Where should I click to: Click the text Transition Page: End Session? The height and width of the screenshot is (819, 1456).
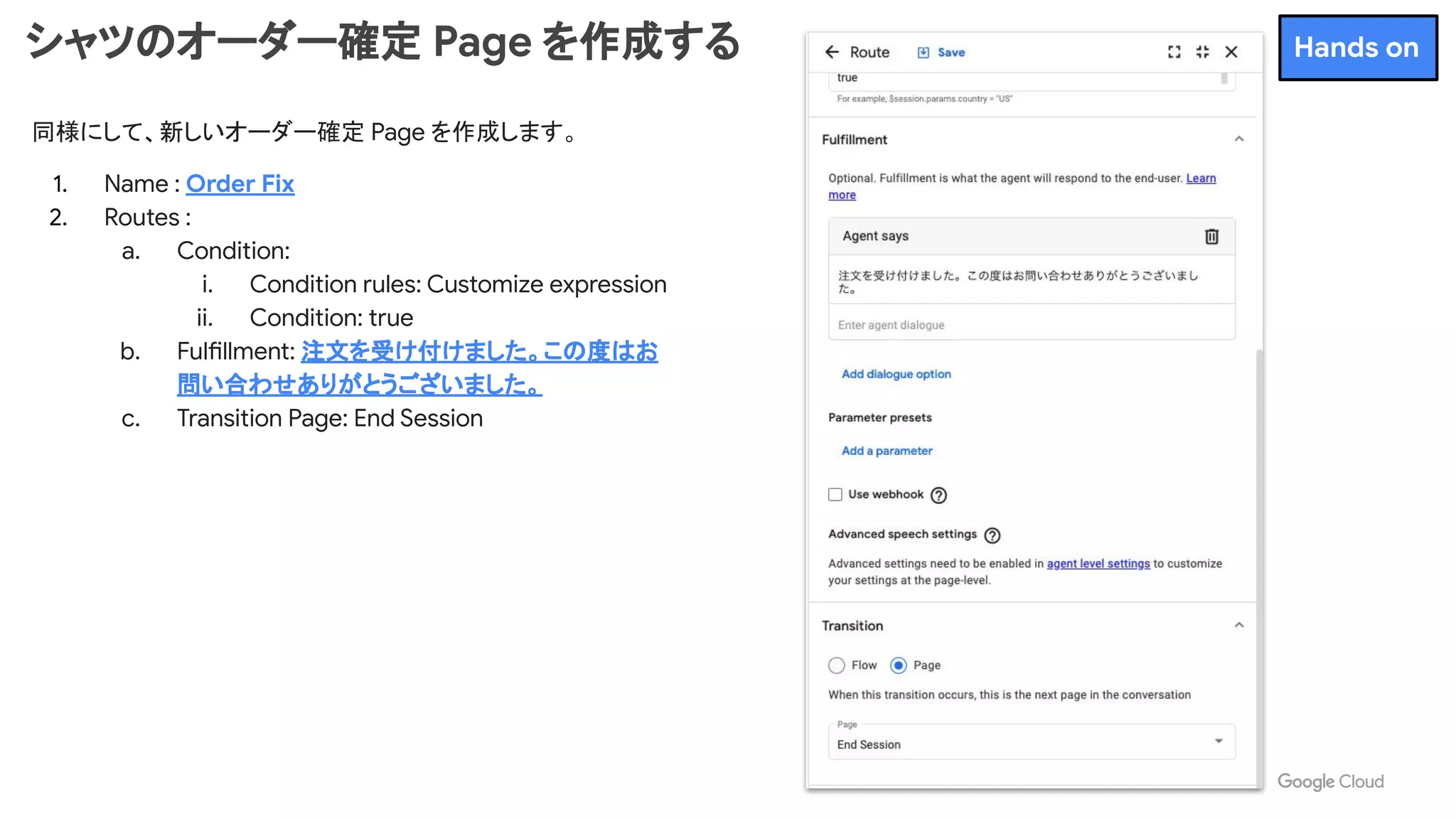(330, 419)
